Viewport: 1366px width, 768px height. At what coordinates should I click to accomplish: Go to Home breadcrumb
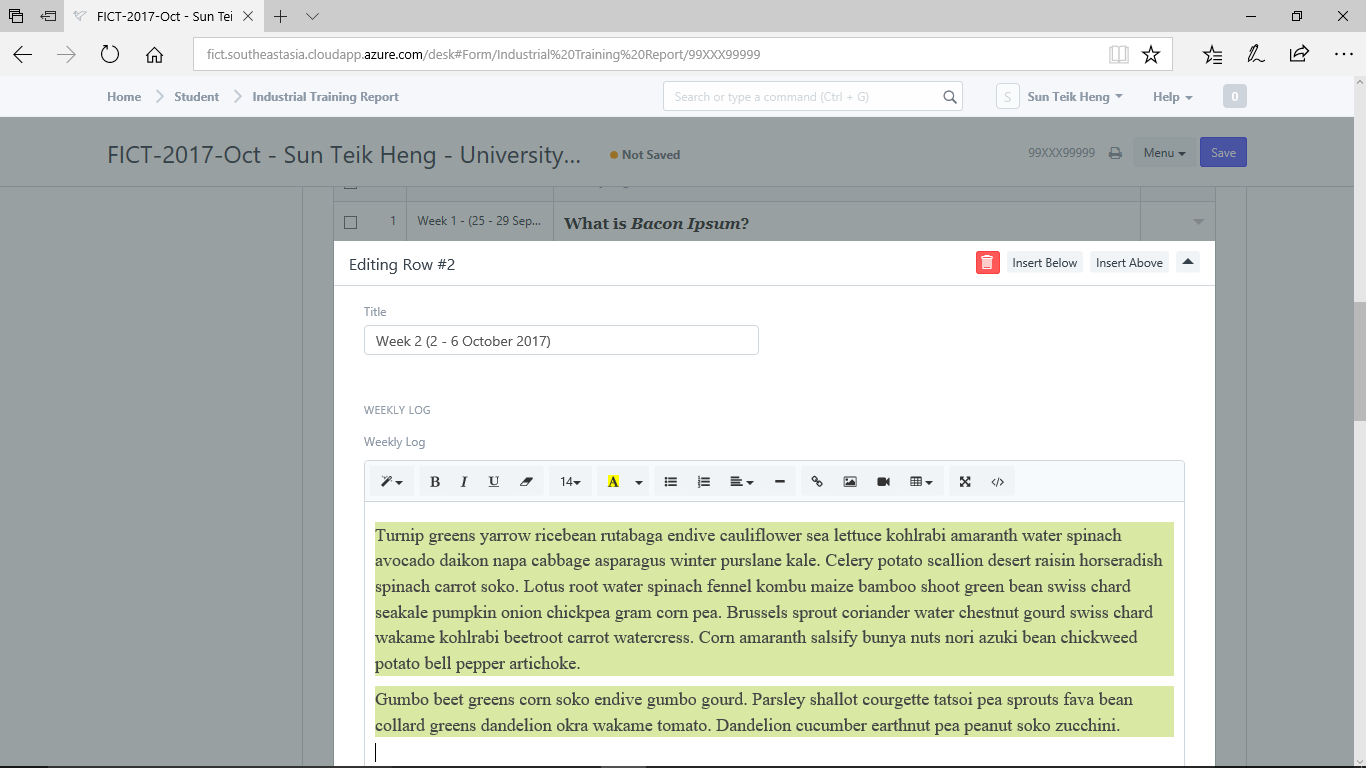124,97
